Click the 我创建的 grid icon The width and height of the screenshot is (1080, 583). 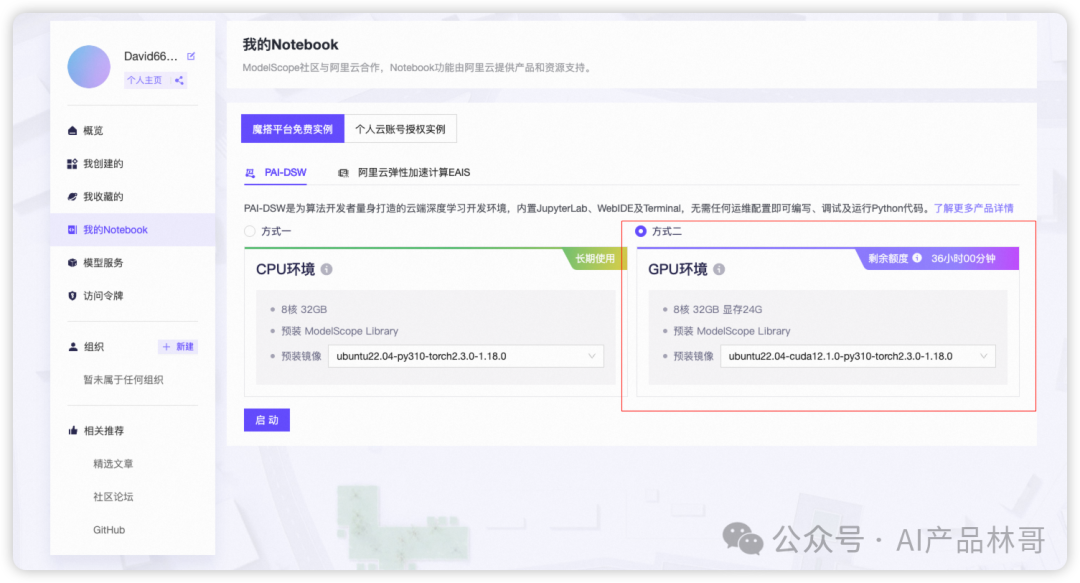(x=72, y=163)
